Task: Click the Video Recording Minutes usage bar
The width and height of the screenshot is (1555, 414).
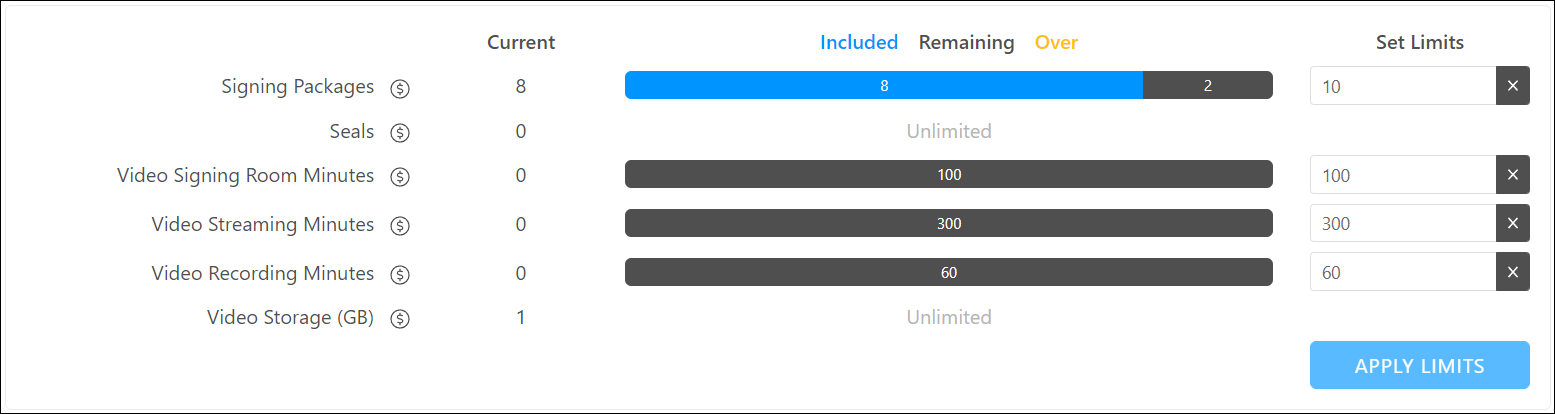Action: pos(948,272)
